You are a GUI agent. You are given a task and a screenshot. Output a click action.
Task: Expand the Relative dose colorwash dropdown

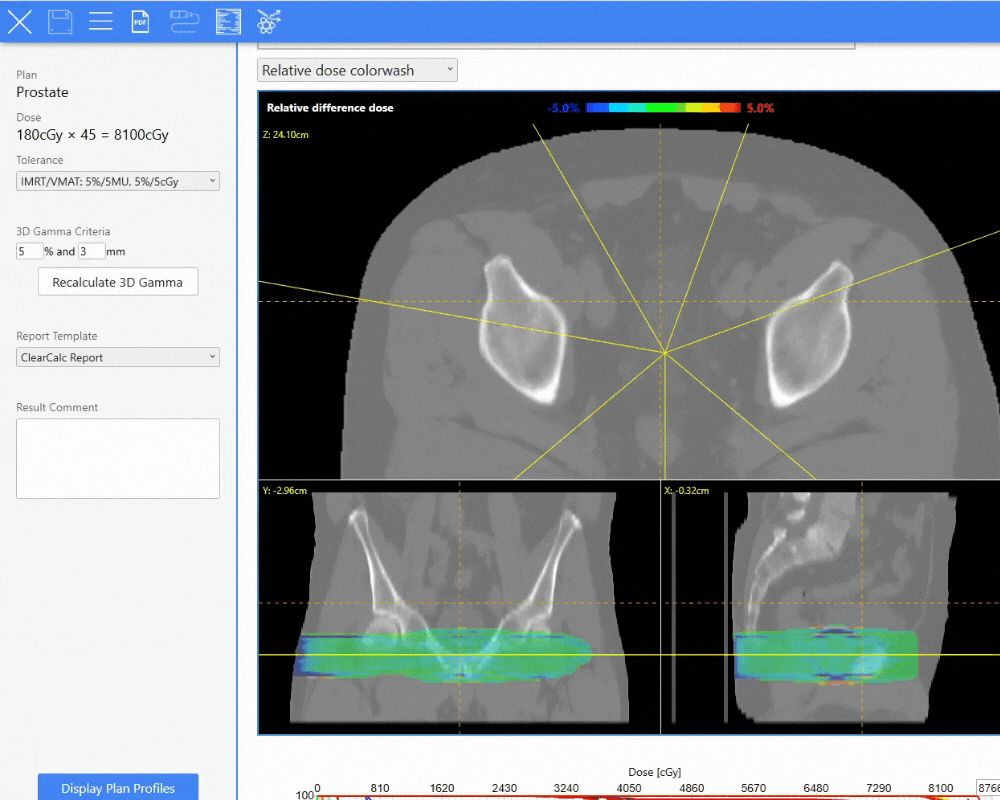point(357,71)
